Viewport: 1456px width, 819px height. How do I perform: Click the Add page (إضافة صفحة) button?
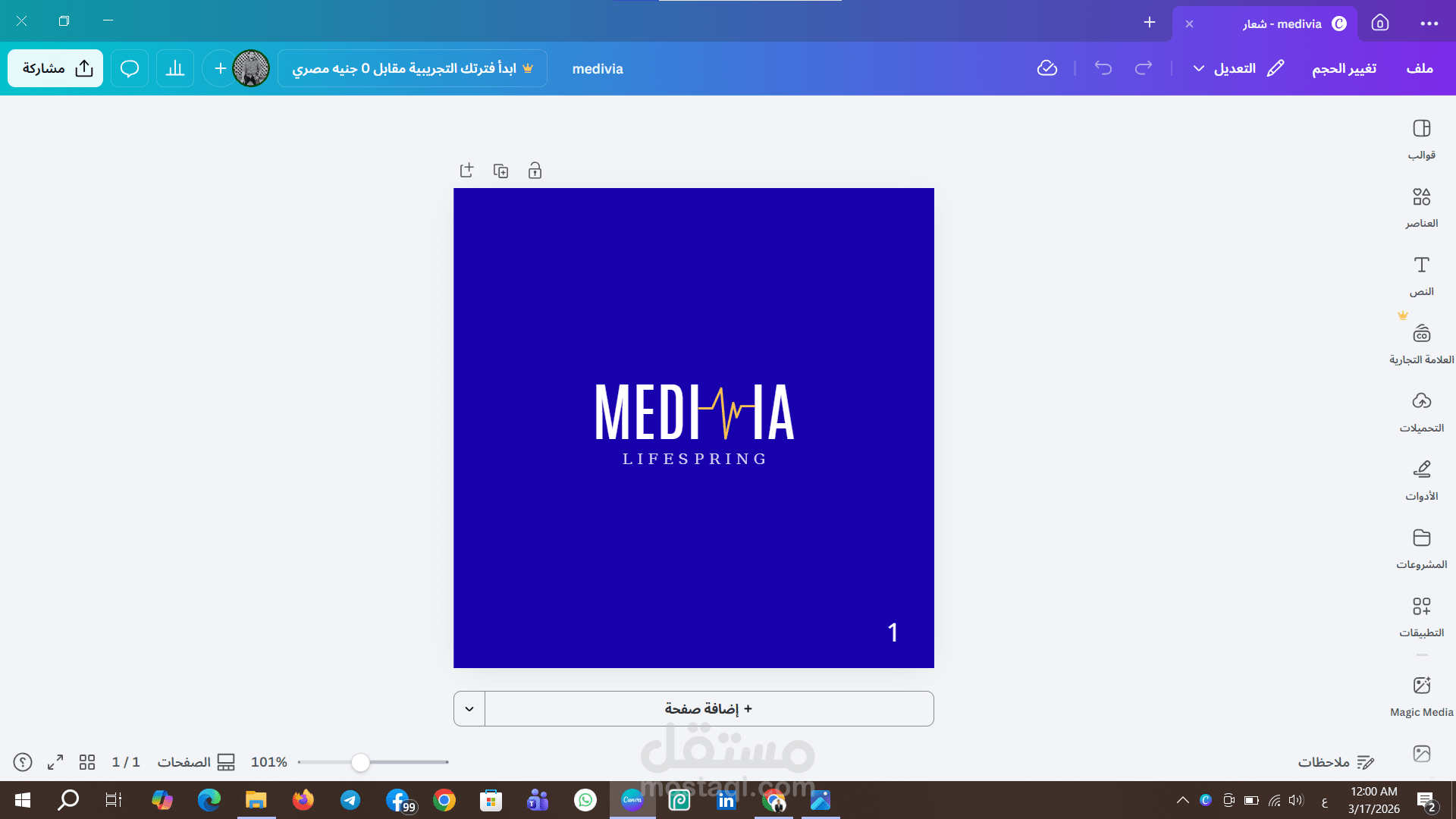pos(708,709)
